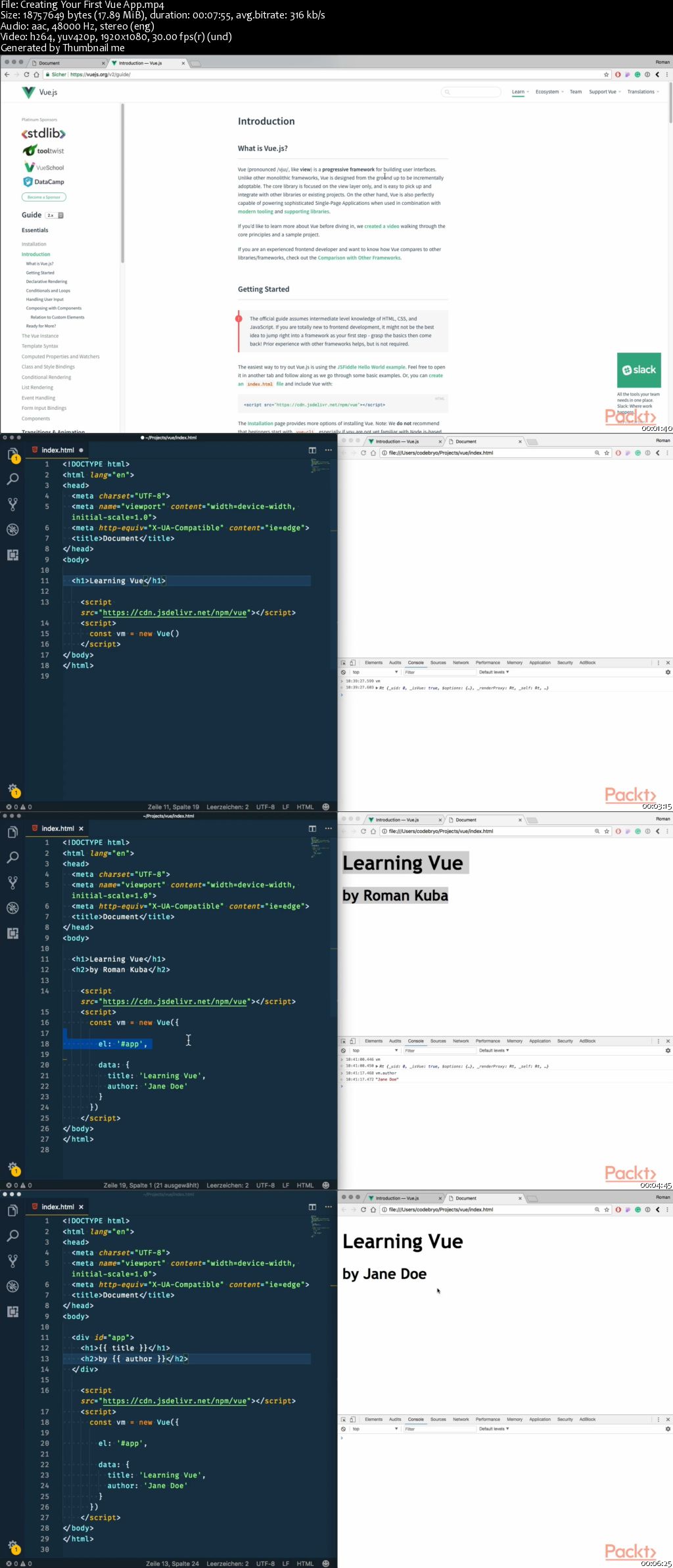The height and width of the screenshot is (1568, 673).
Task: Click 'Zeile 11, Spalte 19' in the status bar
Action: (x=174, y=807)
